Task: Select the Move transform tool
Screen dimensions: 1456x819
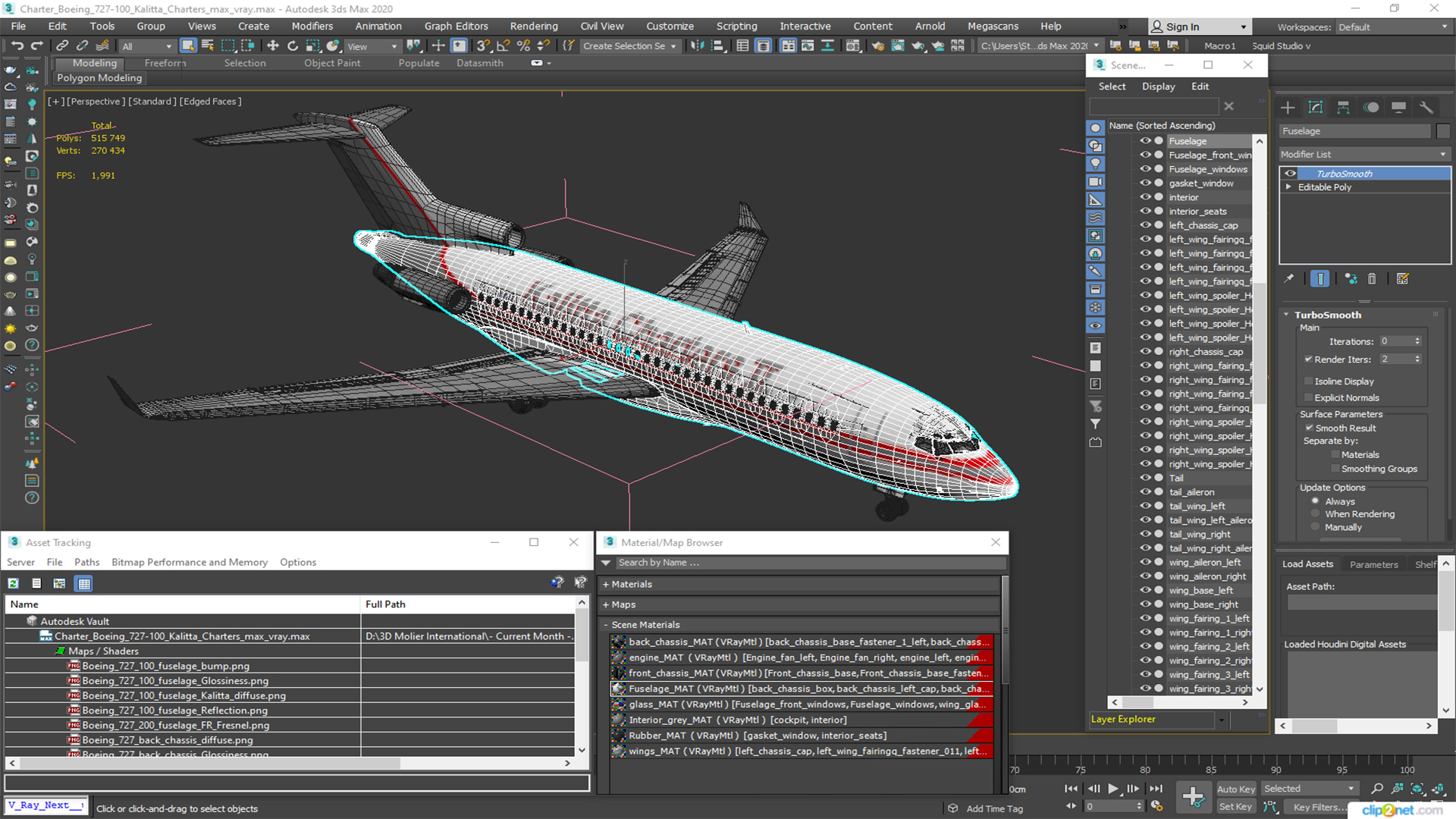Action: pyautogui.click(x=273, y=45)
